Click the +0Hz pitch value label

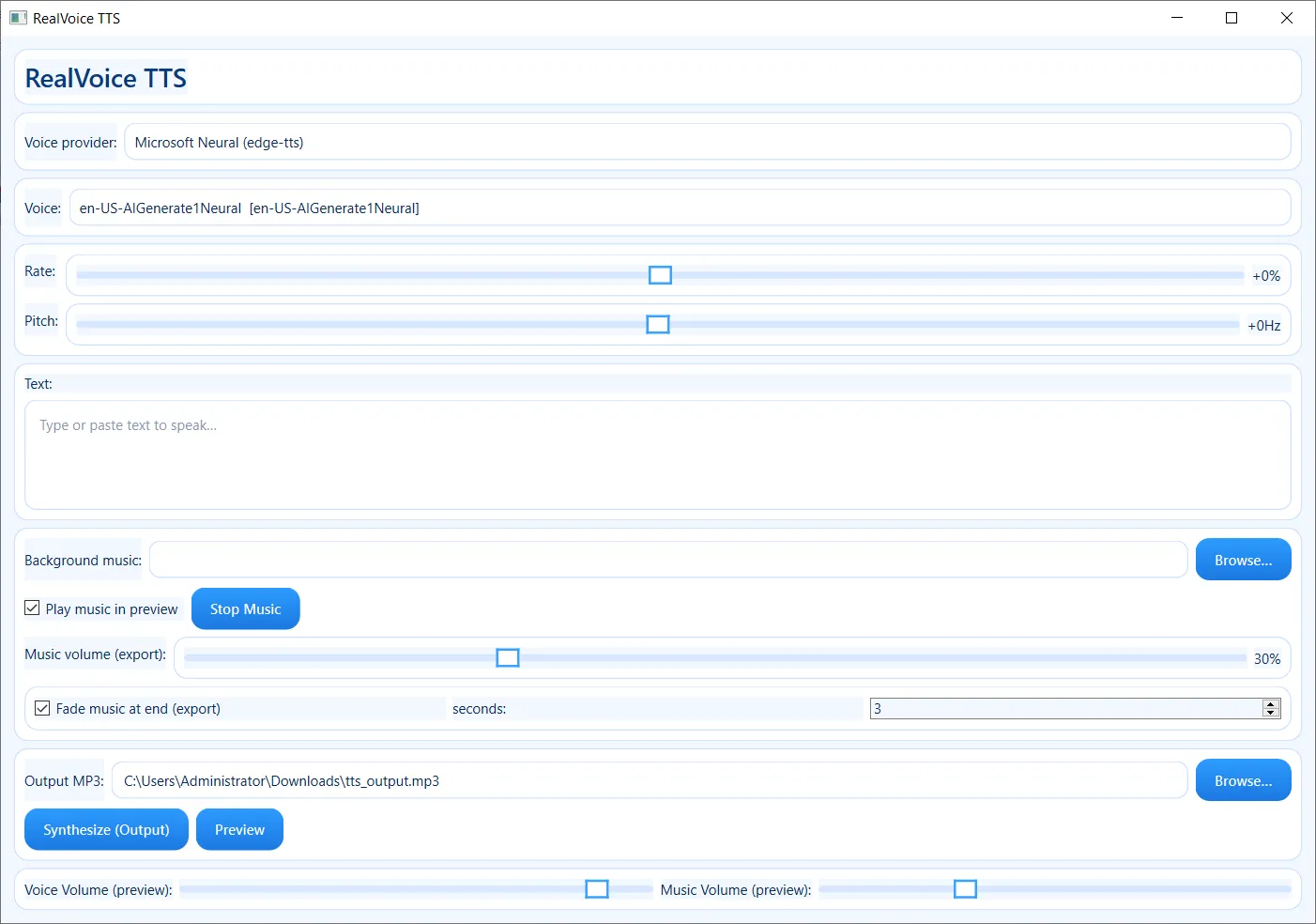coord(1263,326)
